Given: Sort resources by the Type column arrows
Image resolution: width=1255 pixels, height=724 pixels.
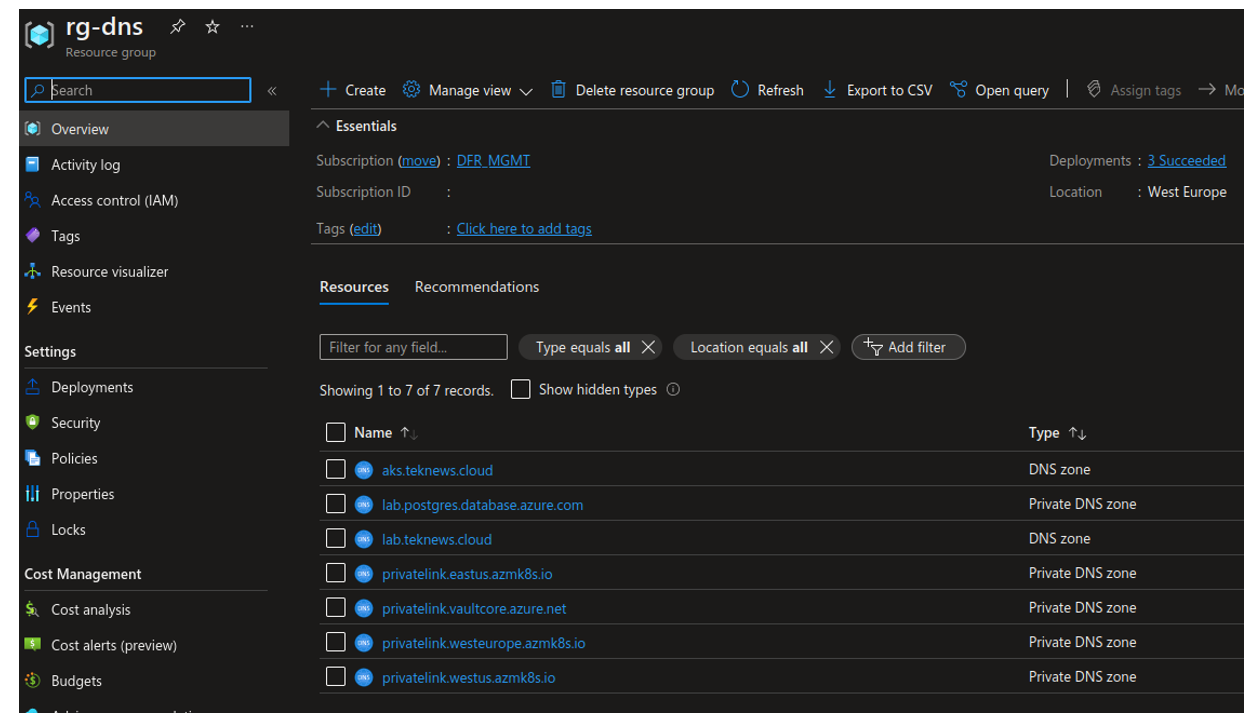Looking at the screenshot, I should click(x=1077, y=433).
